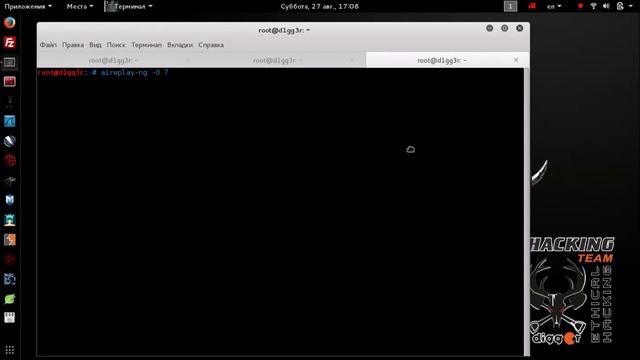The image size is (640, 360).
Task: Open FileZilla from the dock
Action: [x=9, y=42]
